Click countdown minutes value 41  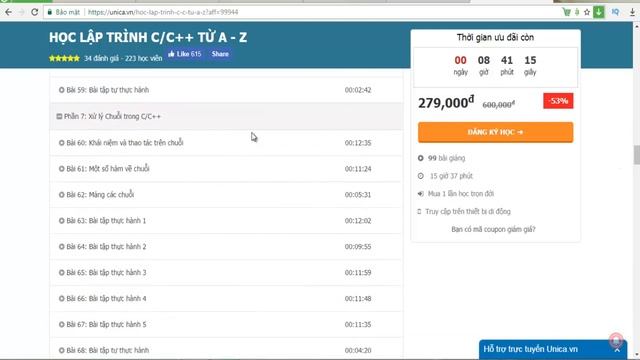coord(507,60)
